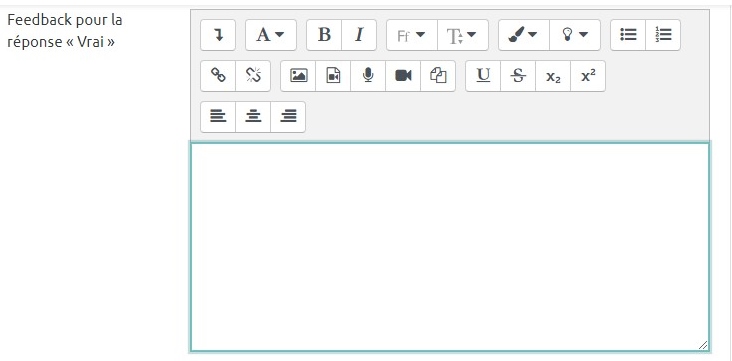
Task: Open the manage files icon
Action: coord(438,76)
